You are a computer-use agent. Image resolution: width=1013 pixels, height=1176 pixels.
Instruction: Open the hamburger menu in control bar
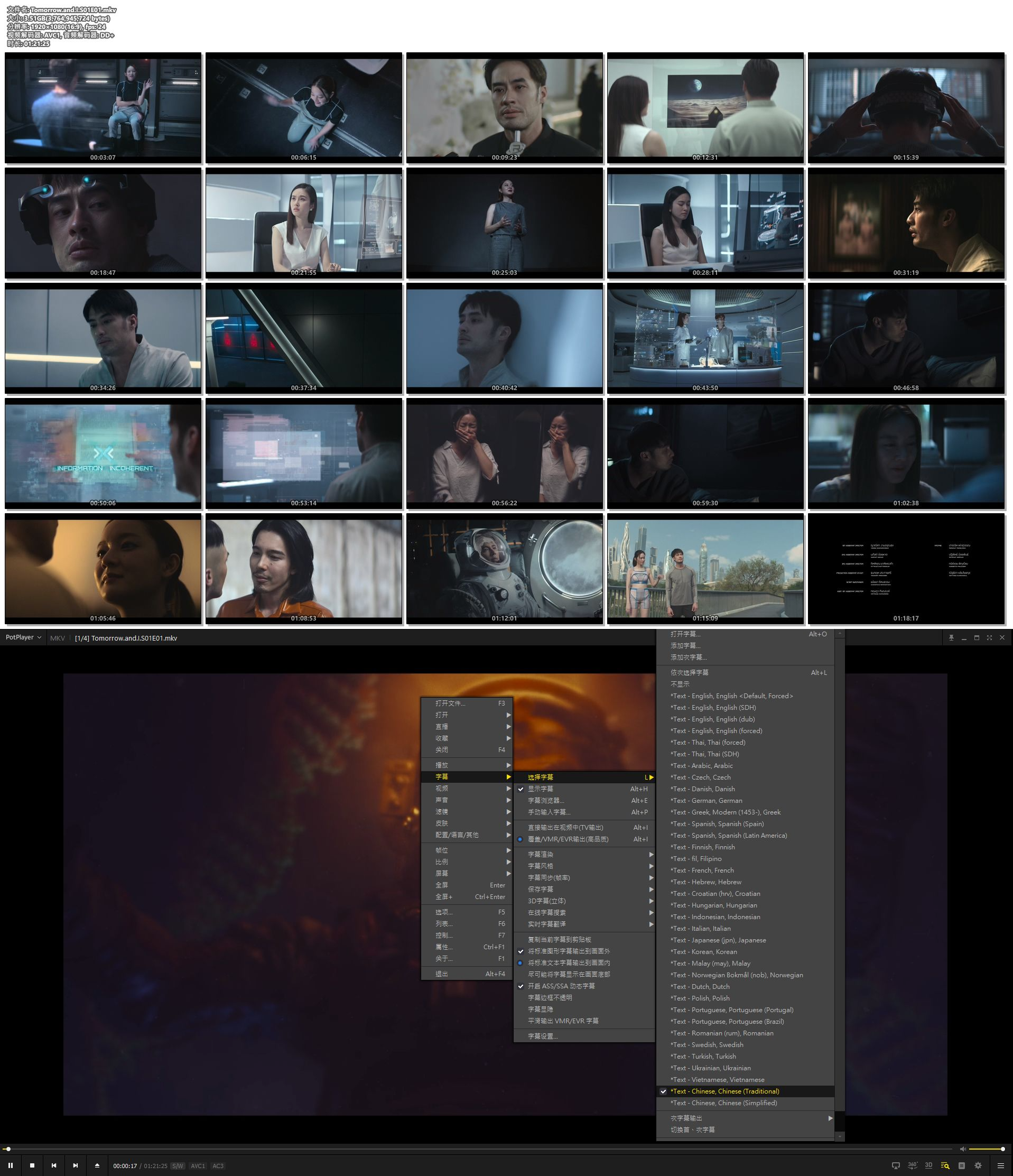tap(1000, 1165)
